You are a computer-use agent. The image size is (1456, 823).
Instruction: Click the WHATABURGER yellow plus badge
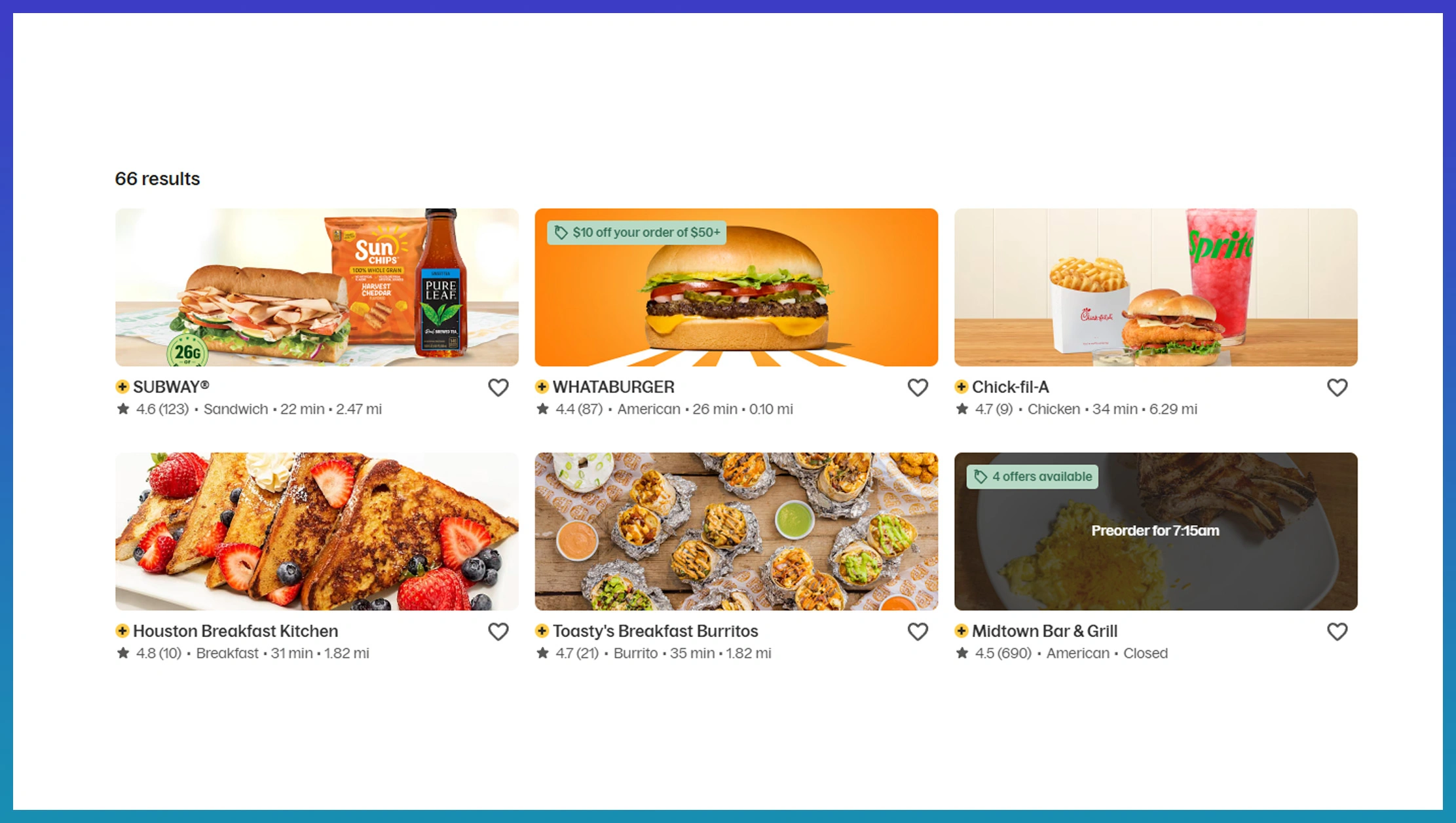(x=542, y=386)
